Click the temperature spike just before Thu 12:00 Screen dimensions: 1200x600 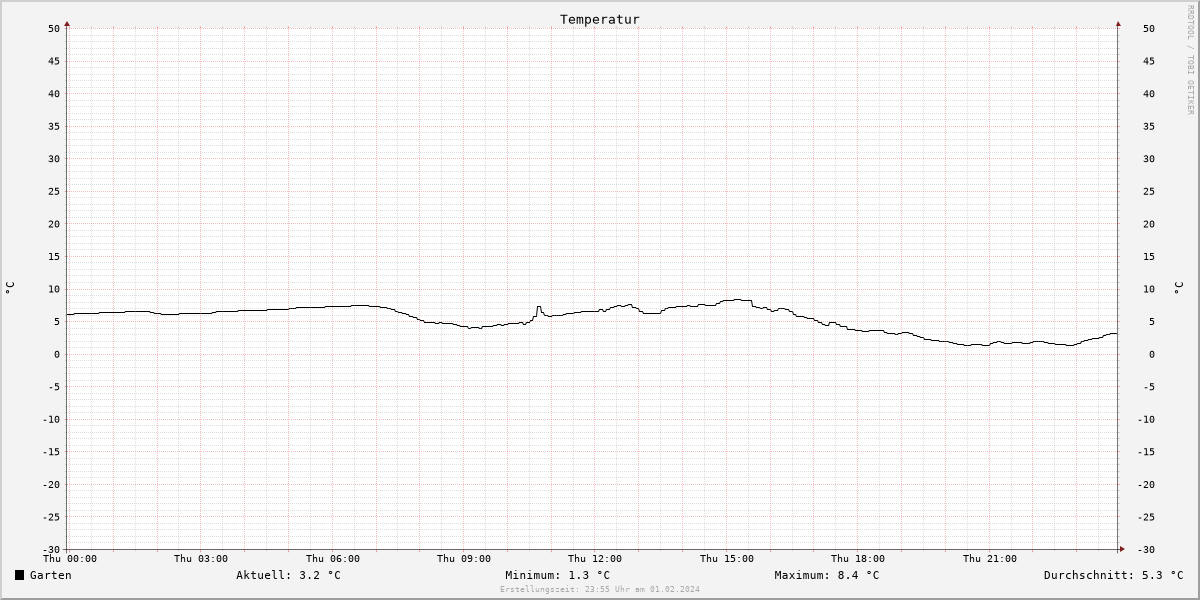click(539, 311)
